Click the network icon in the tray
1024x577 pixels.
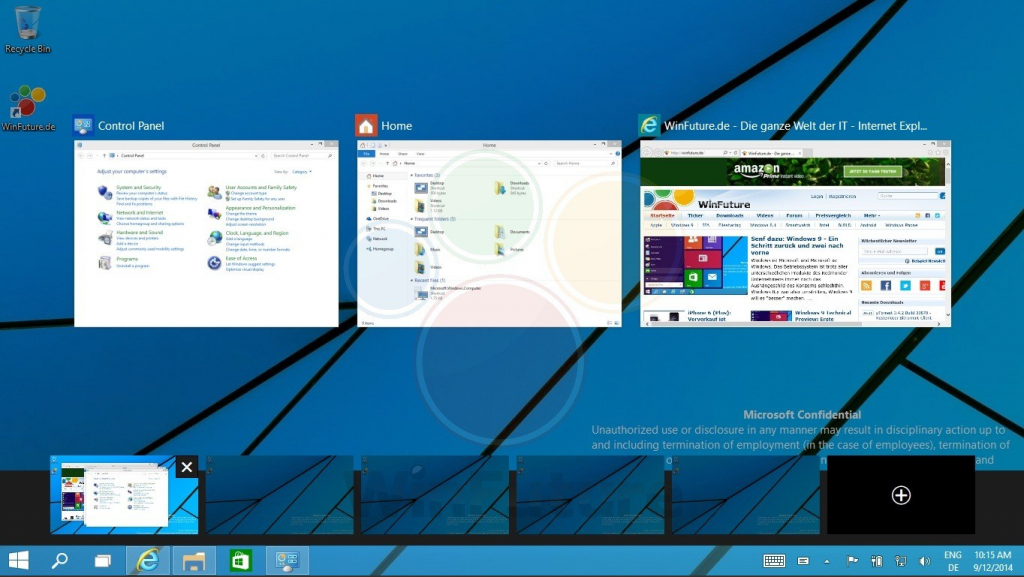pos(900,560)
